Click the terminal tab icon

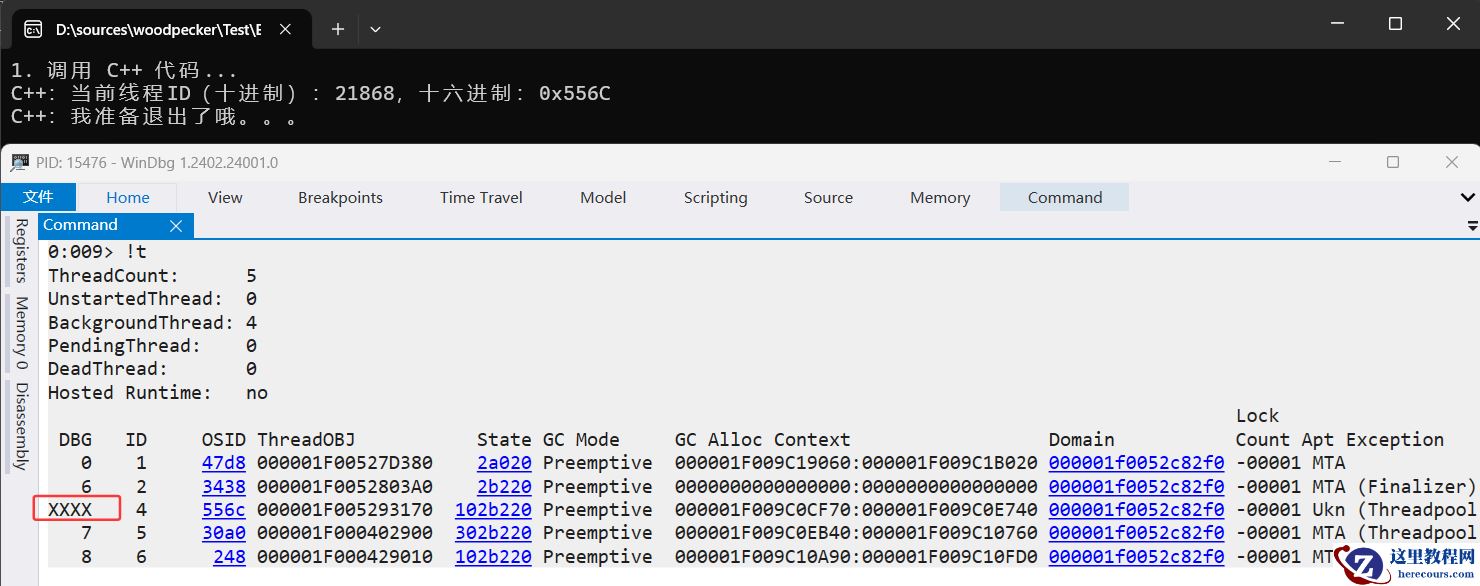coord(33,29)
